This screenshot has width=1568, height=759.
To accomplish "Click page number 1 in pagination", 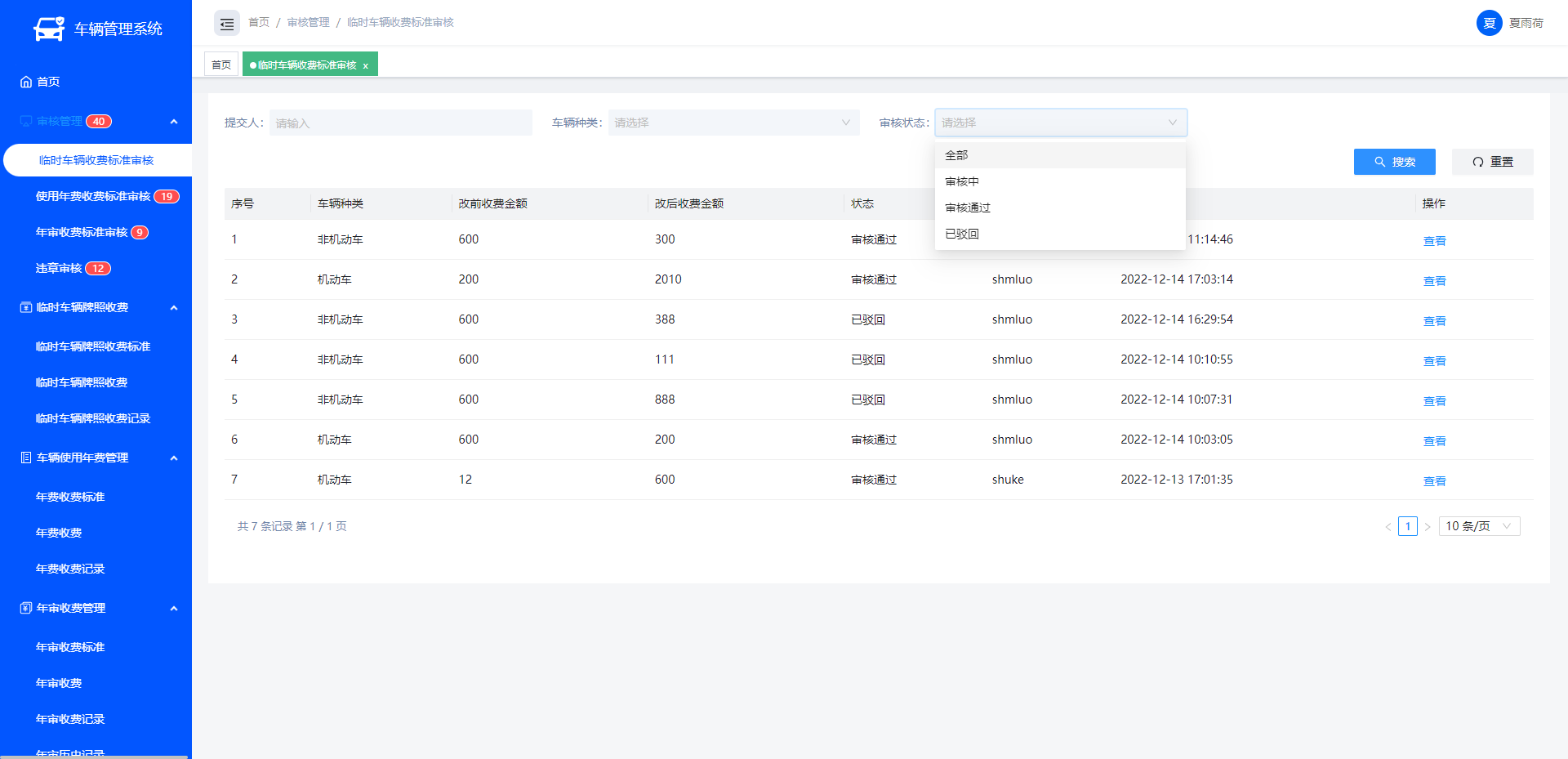I will click(1407, 526).
